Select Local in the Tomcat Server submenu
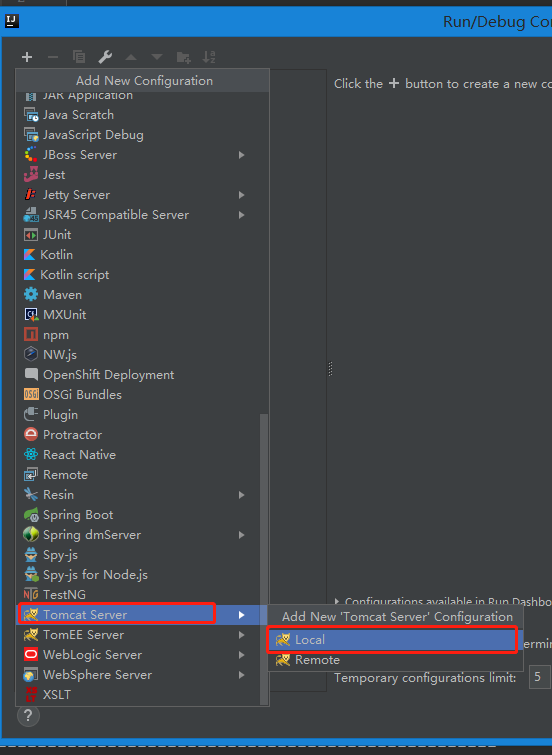 395,640
